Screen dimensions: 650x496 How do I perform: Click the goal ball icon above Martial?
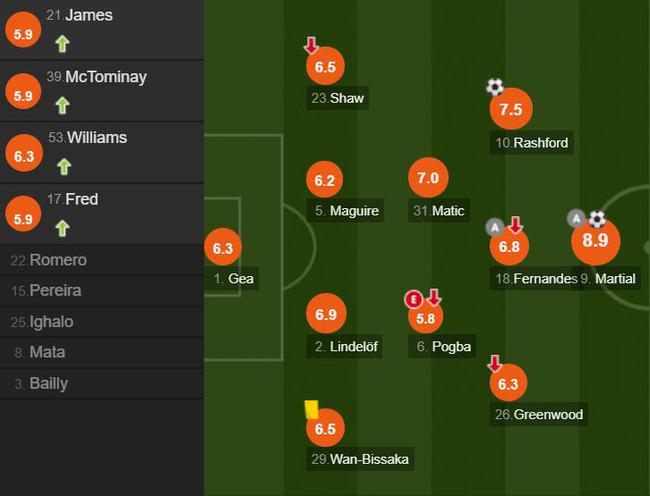[597, 219]
